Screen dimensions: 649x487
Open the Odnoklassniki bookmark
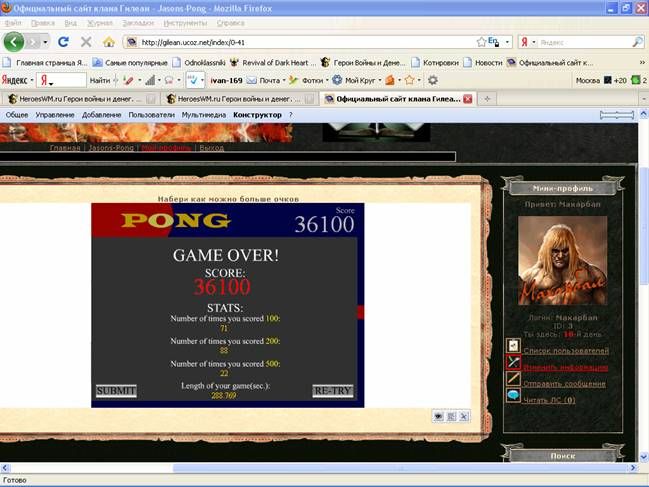[x=200, y=62]
